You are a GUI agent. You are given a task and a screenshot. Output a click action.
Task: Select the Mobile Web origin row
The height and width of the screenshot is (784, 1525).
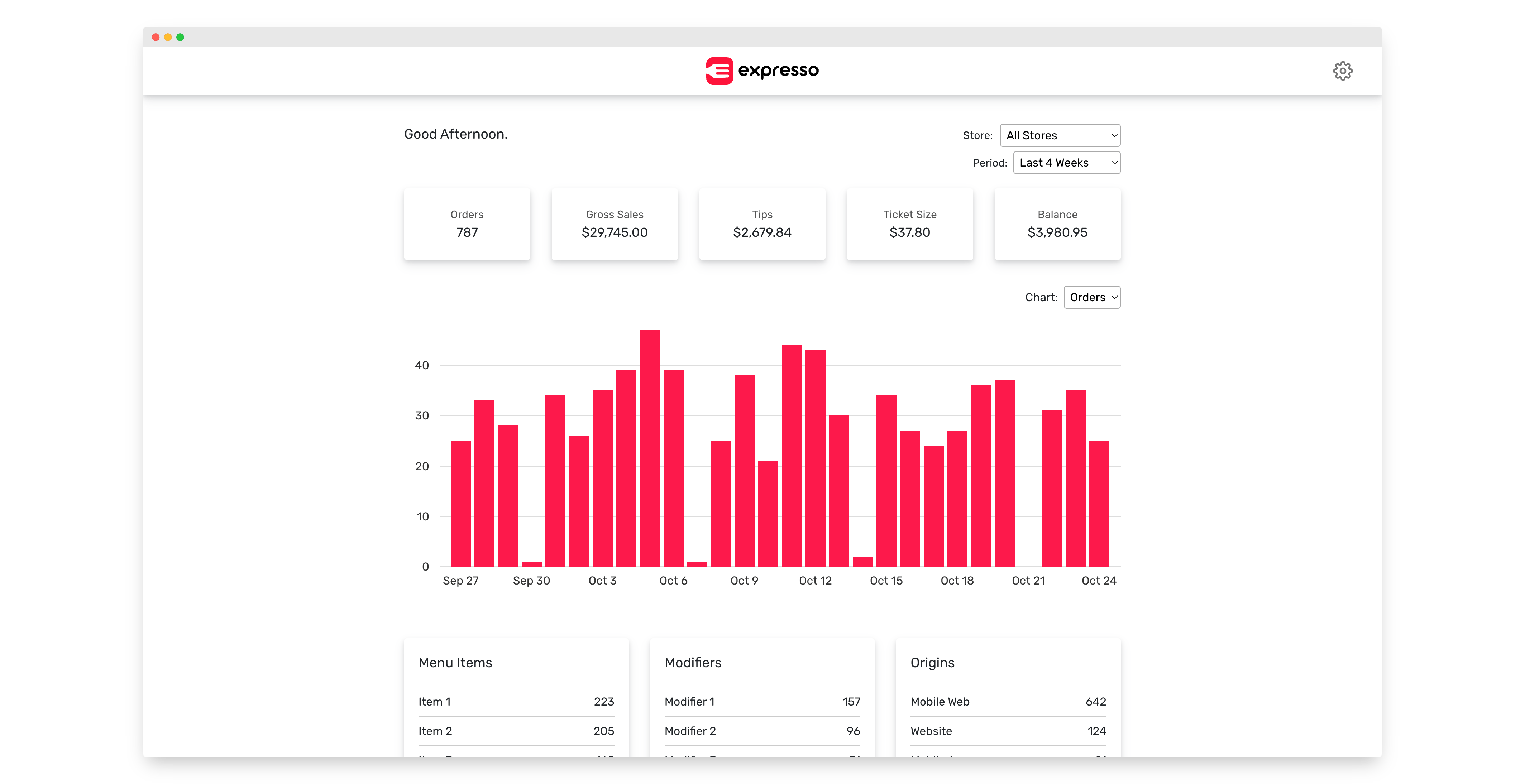(x=1008, y=702)
